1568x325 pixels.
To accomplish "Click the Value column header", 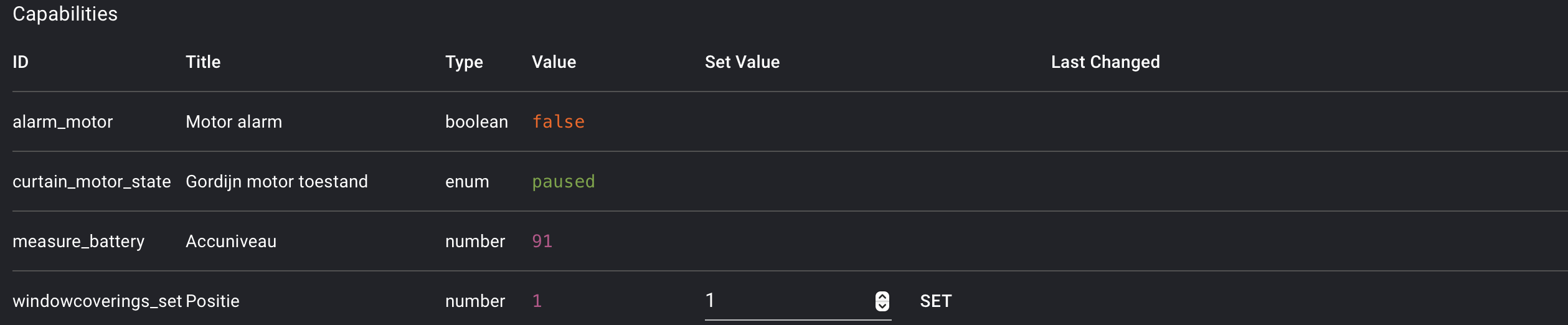I will pyautogui.click(x=554, y=62).
